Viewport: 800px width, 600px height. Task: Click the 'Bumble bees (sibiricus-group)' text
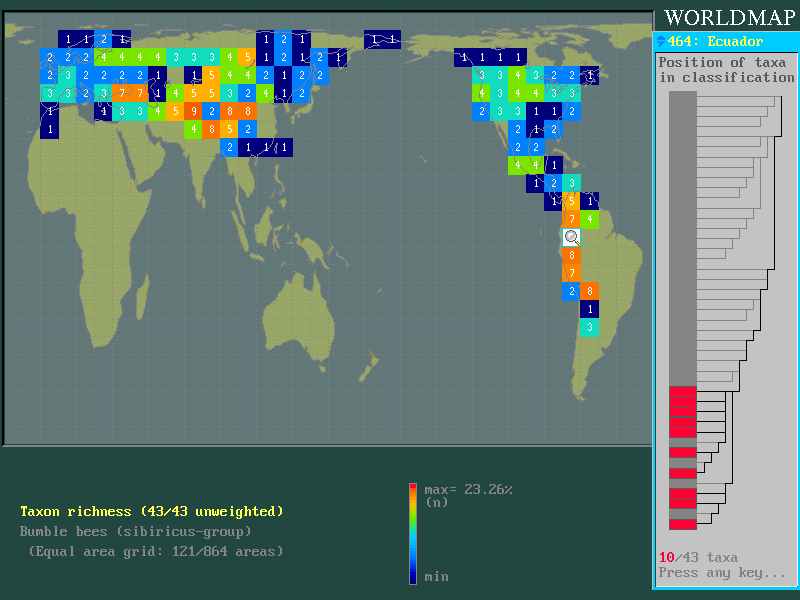click(x=136, y=532)
